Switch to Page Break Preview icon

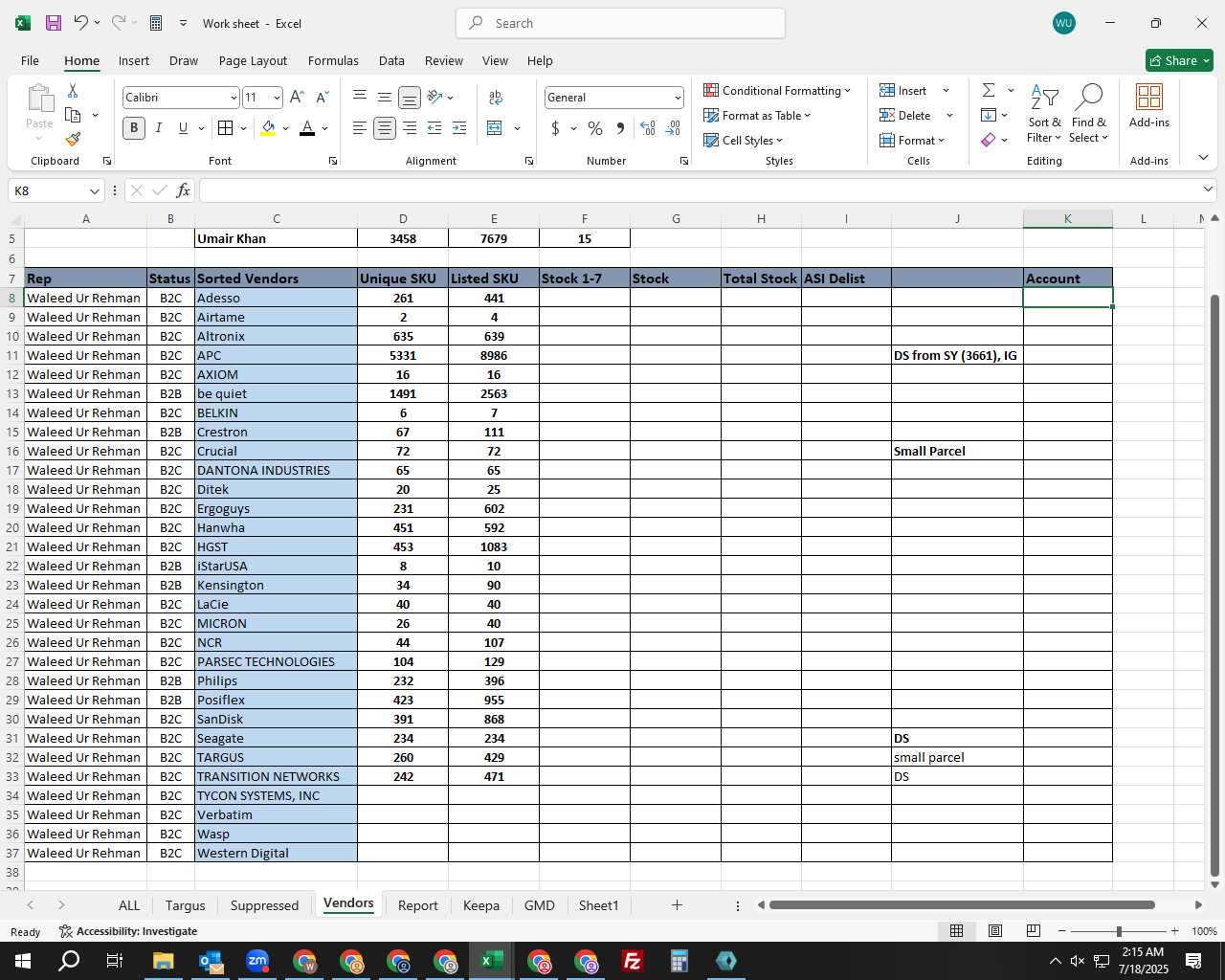(x=1033, y=931)
